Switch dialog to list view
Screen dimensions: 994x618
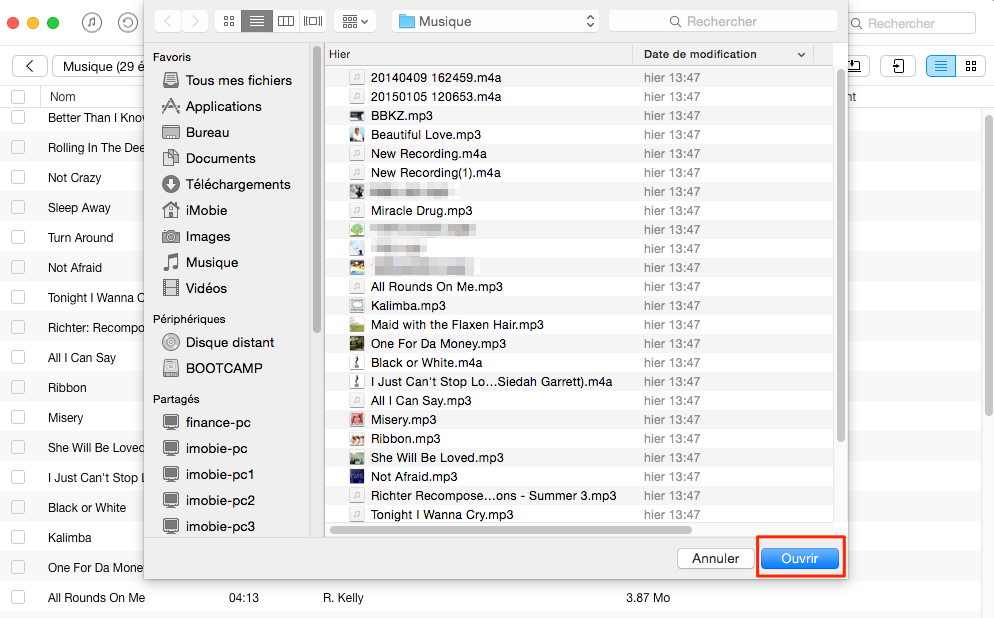click(257, 22)
